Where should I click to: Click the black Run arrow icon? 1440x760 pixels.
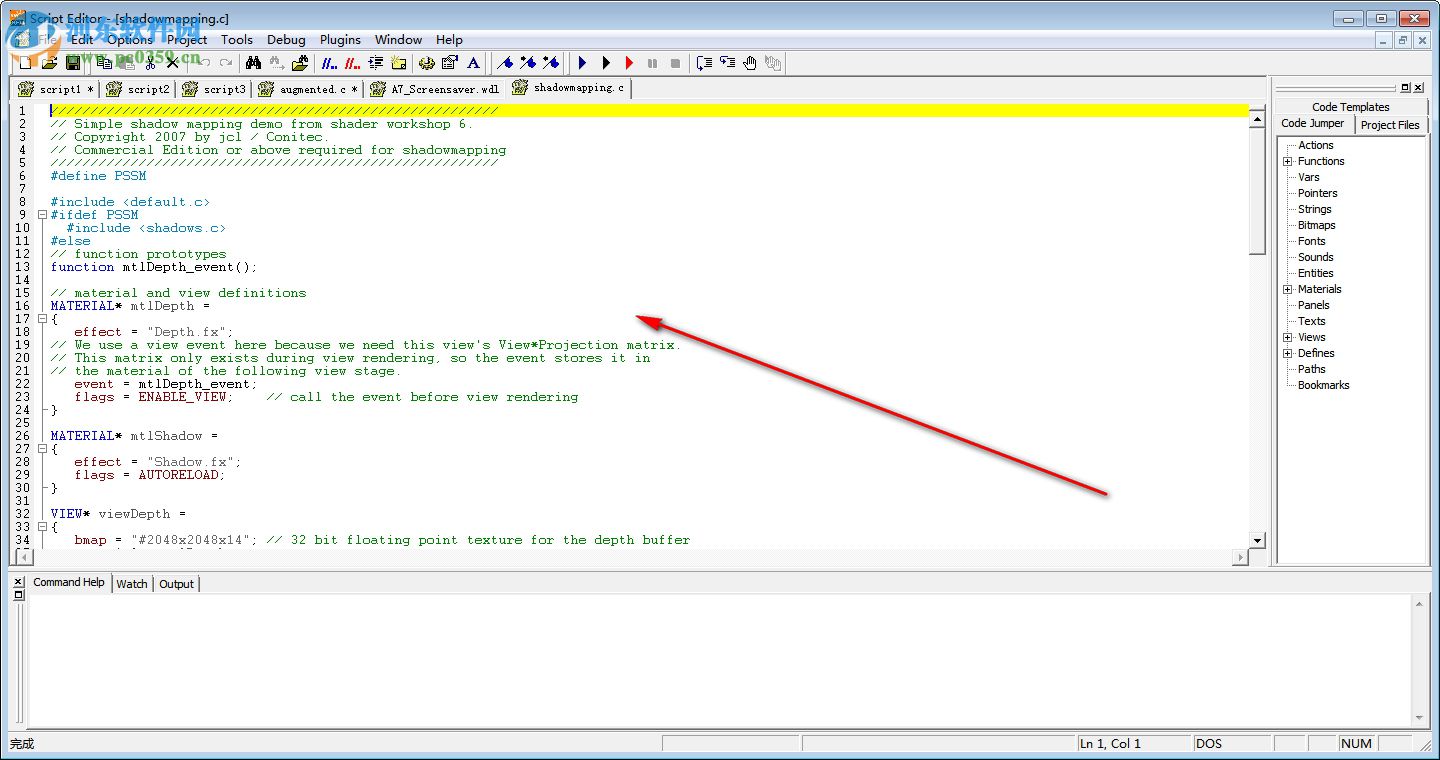pyautogui.click(x=606, y=63)
